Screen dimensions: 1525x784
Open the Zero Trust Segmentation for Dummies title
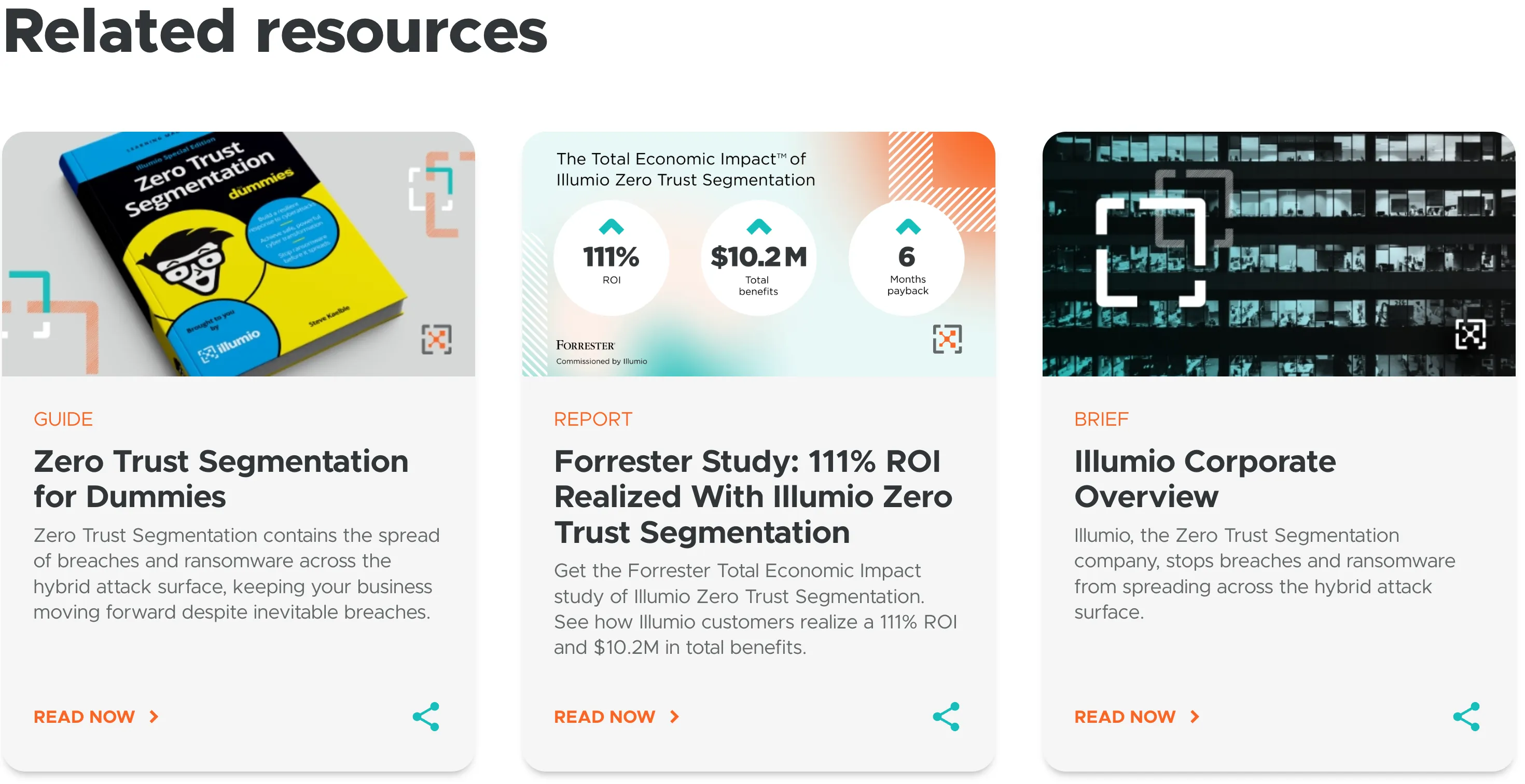(x=221, y=478)
